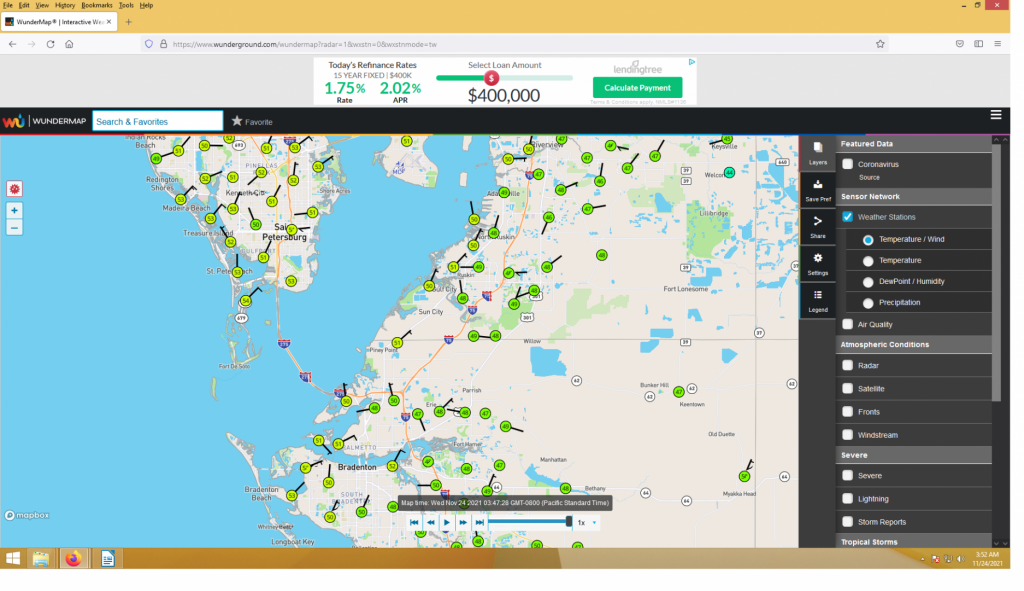Screen dimensions: 1024x591
Task: Play the map animation
Action: 447,522
